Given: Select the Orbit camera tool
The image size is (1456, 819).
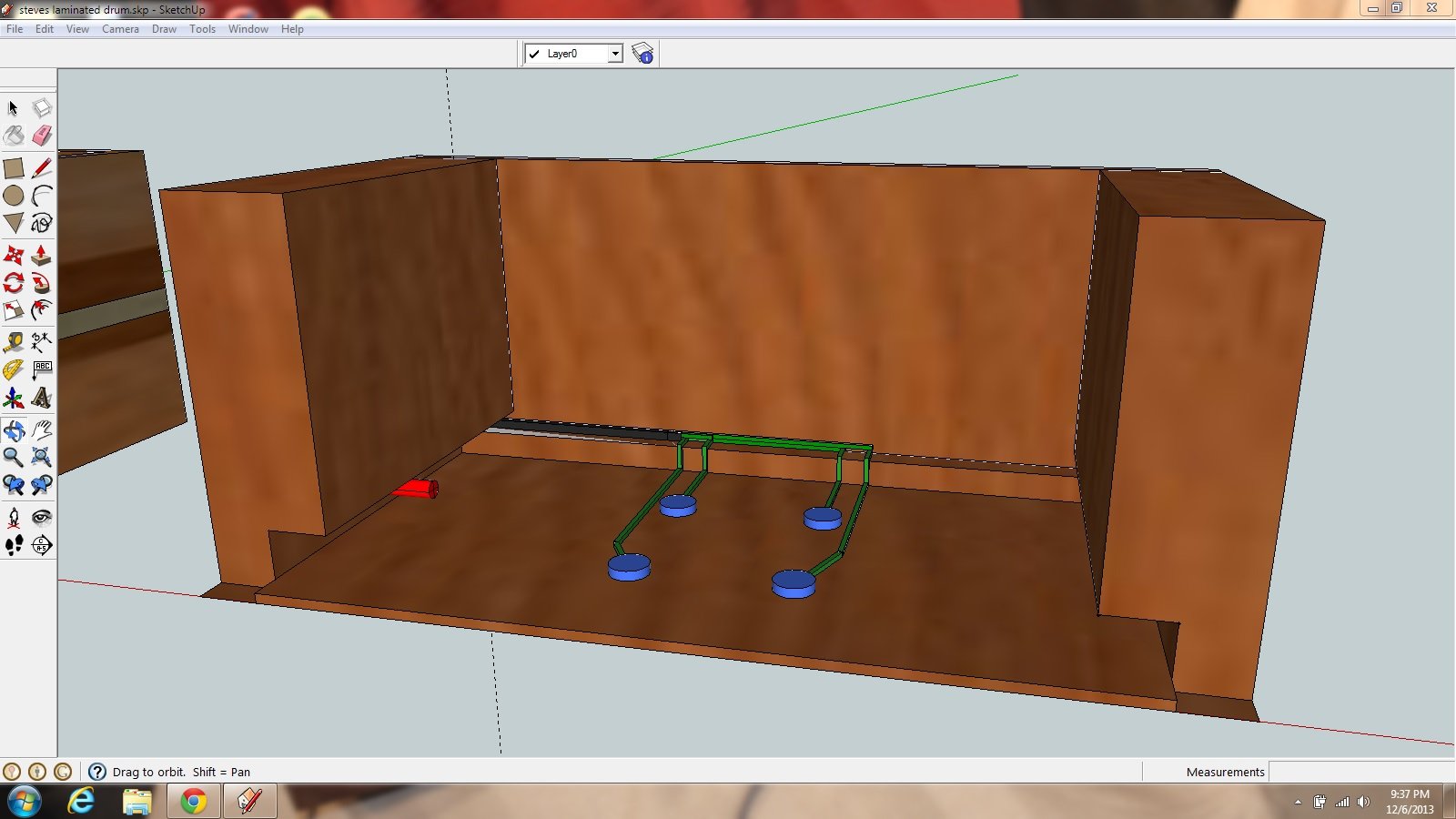Looking at the screenshot, I should 14,430.
